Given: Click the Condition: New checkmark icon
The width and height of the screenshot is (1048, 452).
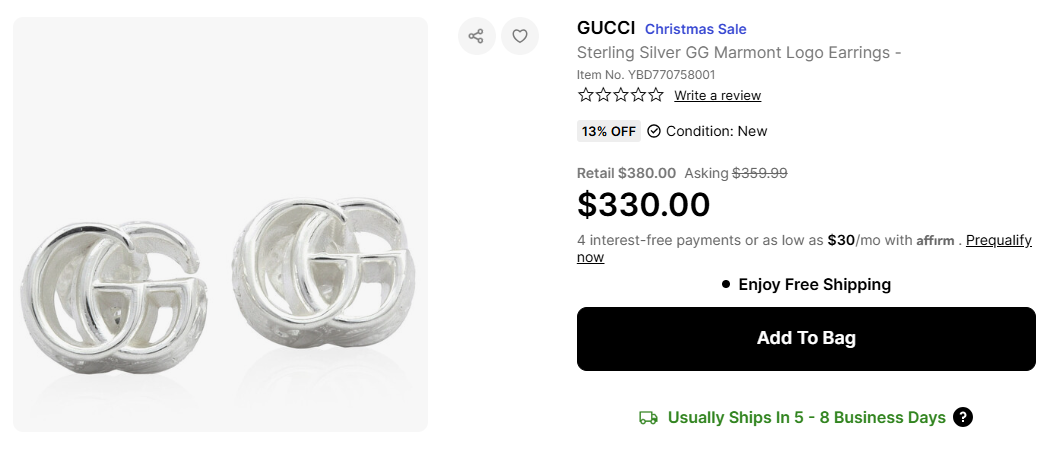Looking at the screenshot, I should coord(654,131).
